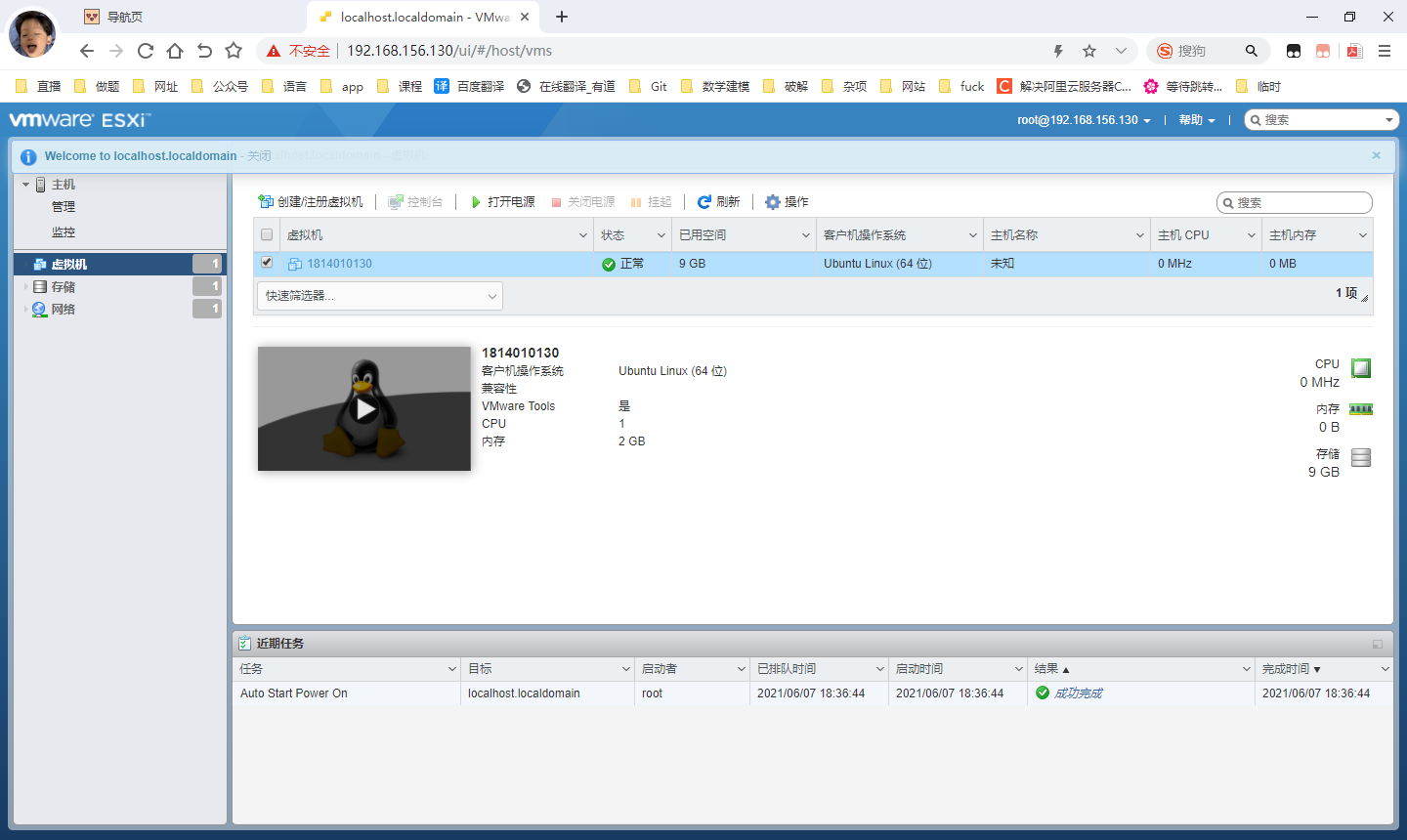Select Monitor under the Host node
The image size is (1407, 840).
click(x=64, y=232)
